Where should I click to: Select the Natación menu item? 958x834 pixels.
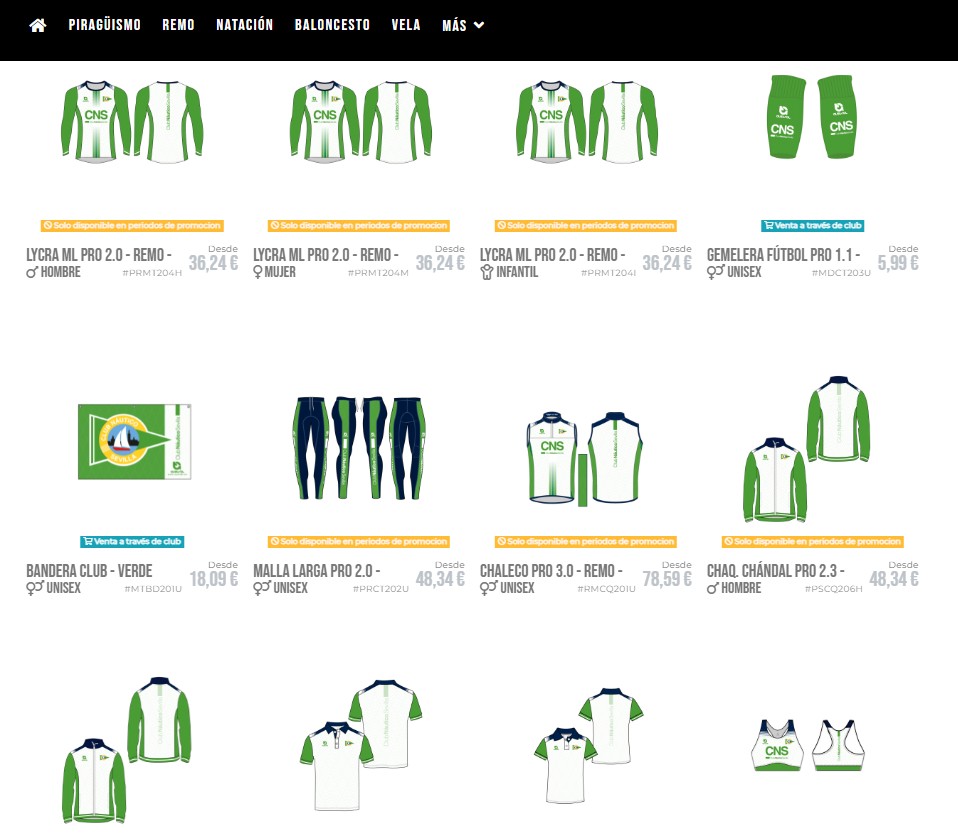tap(244, 25)
